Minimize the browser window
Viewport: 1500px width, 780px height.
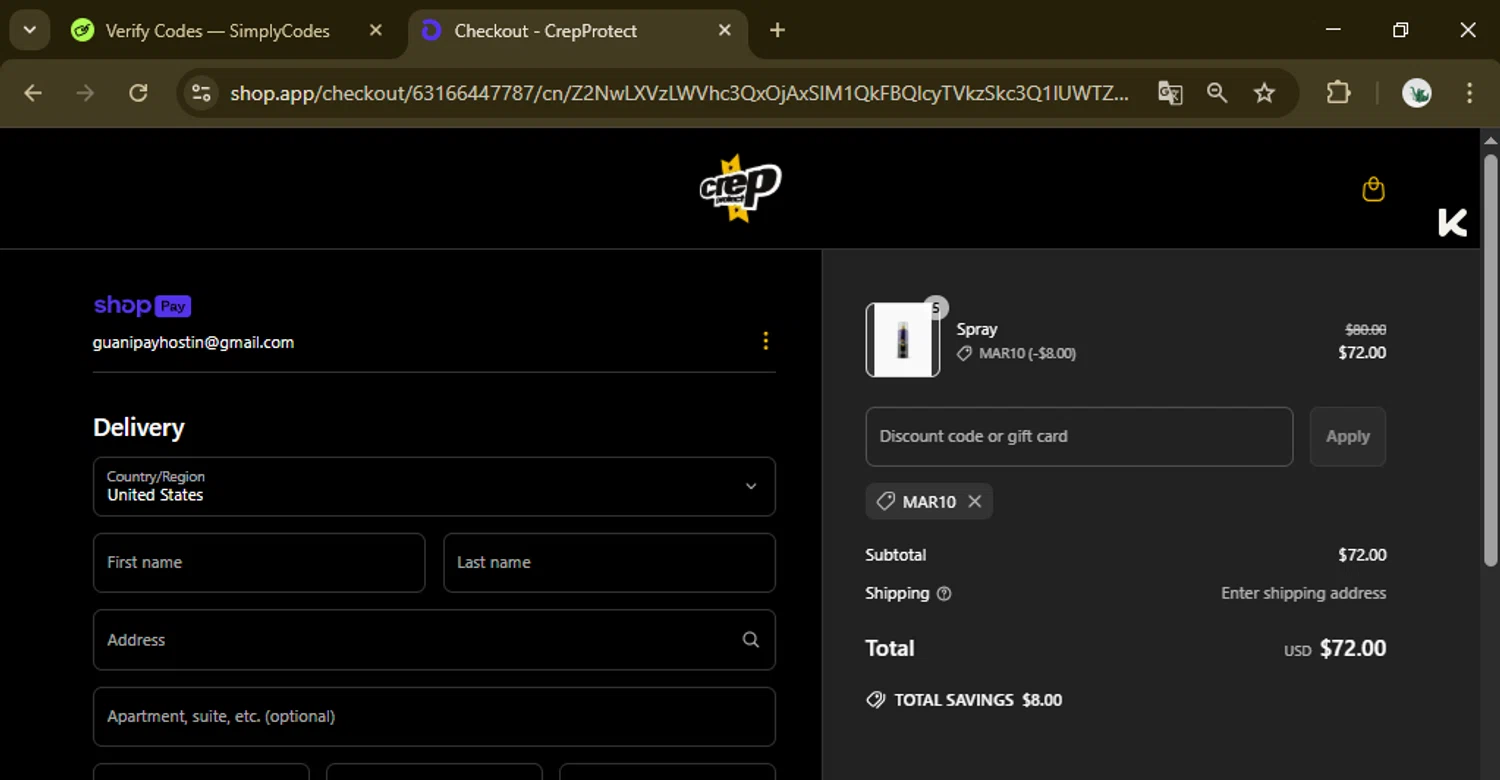click(x=1333, y=30)
